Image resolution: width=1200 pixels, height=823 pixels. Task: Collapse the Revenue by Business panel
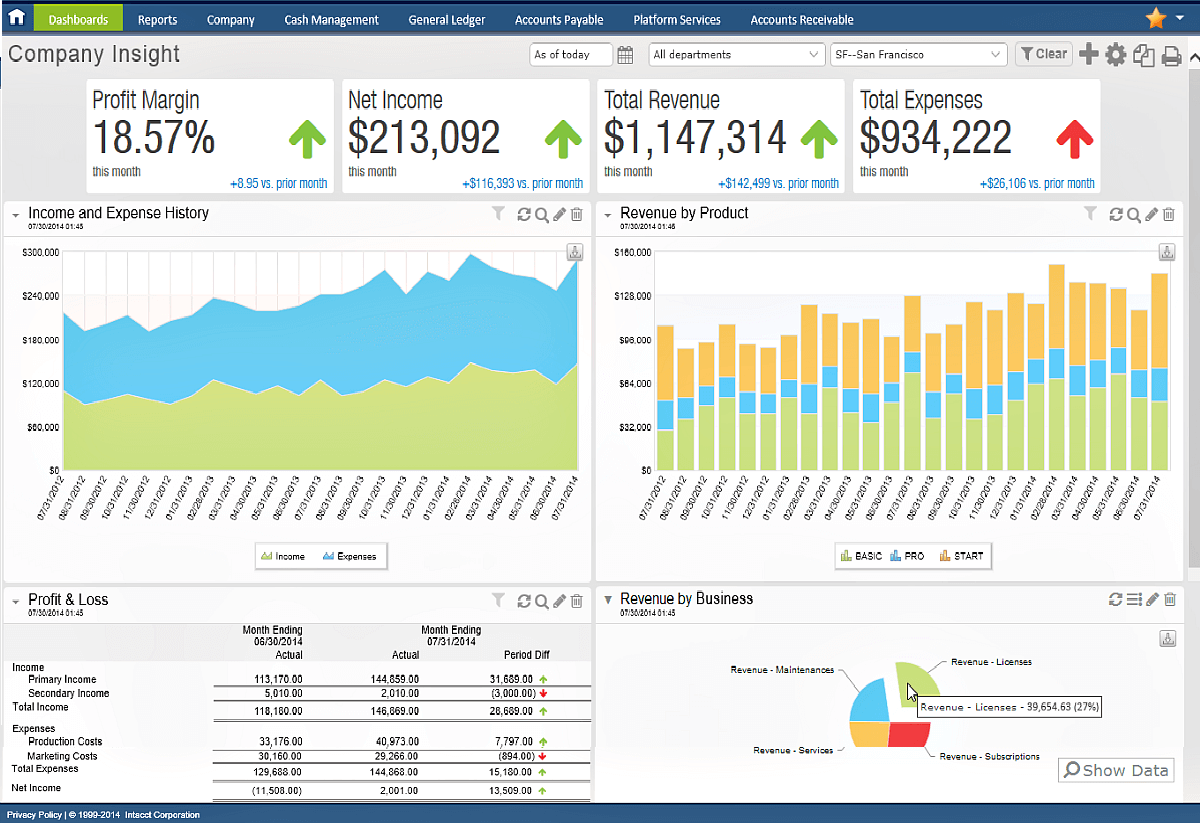tap(608, 600)
